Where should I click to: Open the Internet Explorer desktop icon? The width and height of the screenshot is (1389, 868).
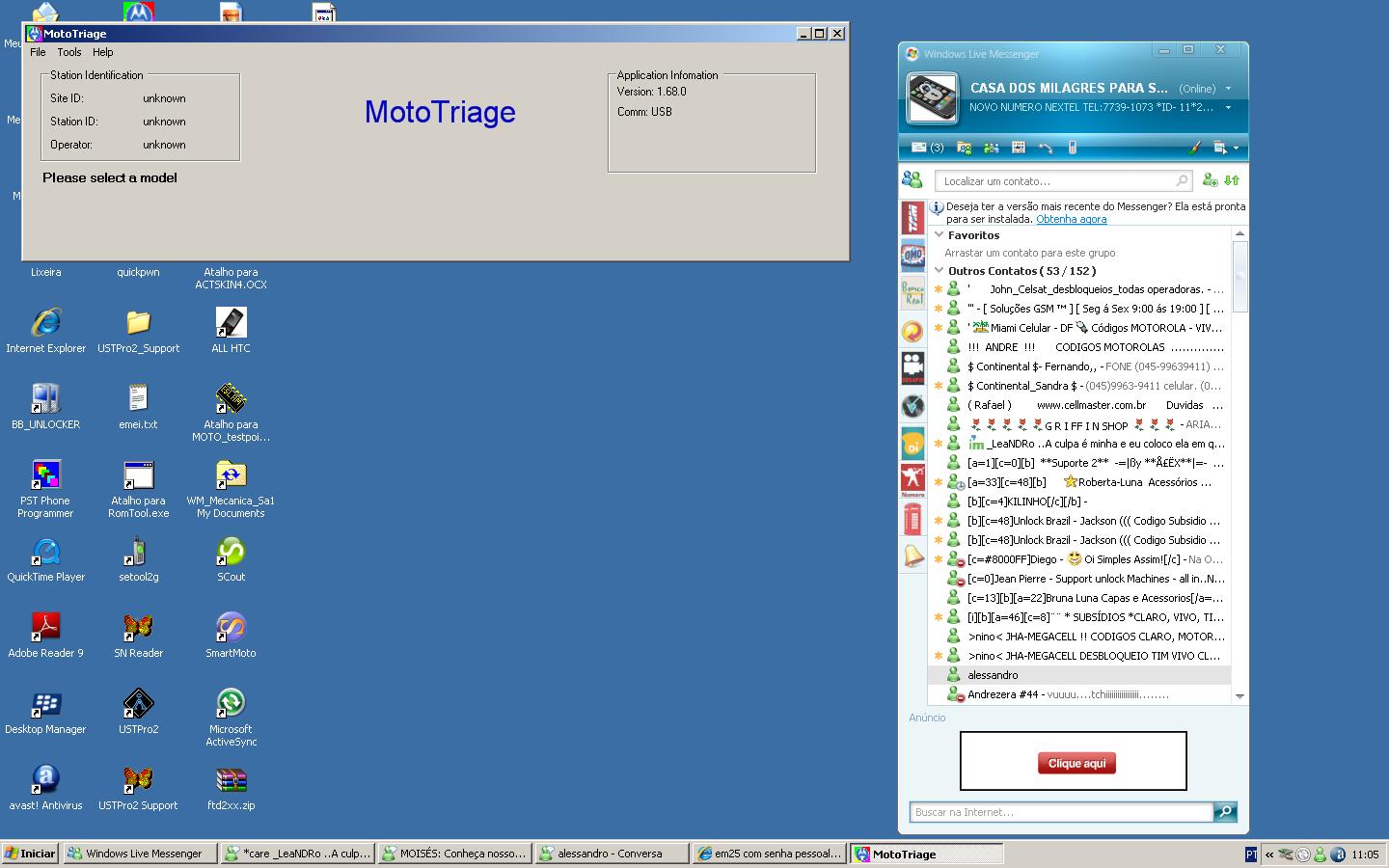pos(45,330)
